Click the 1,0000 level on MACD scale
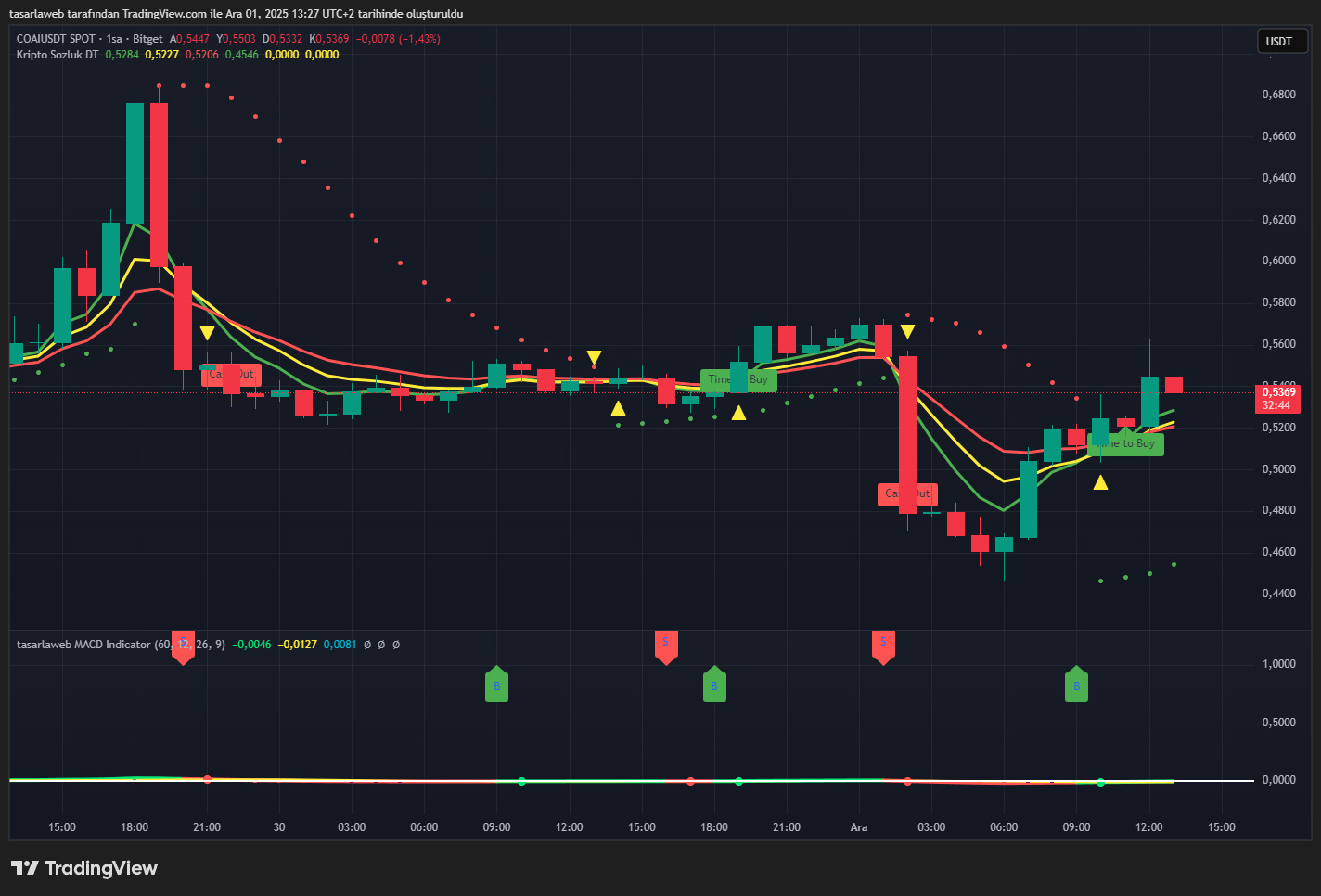 point(1278,664)
